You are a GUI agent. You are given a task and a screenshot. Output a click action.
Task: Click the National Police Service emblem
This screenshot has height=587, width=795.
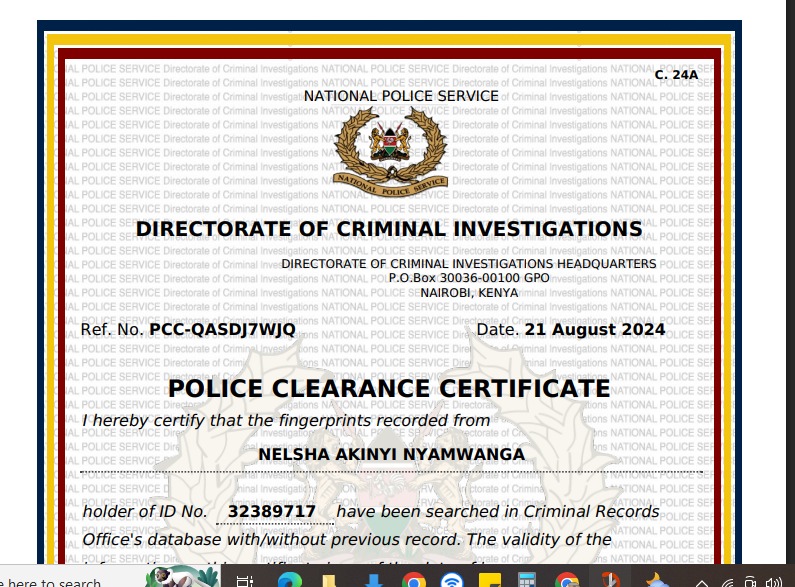[x=390, y=150]
